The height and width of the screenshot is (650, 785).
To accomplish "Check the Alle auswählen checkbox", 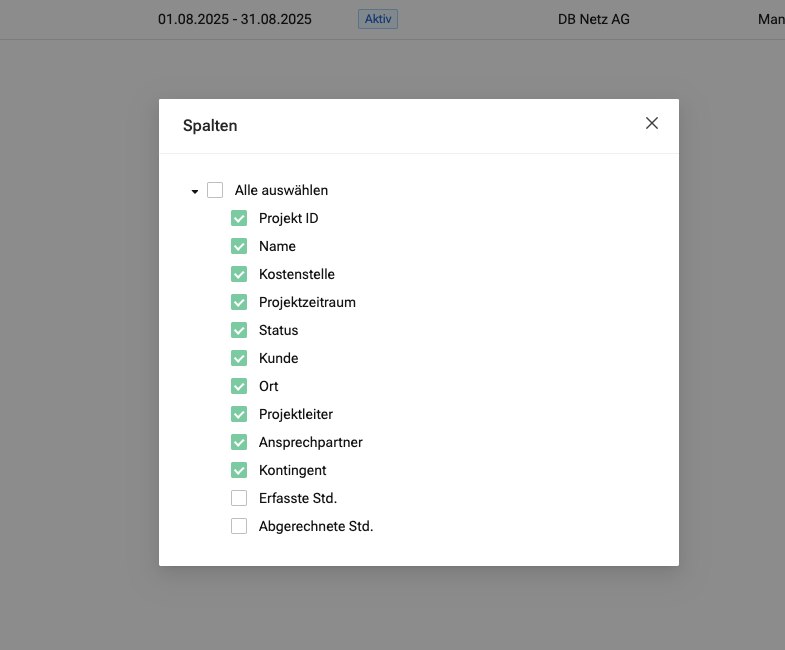I will pyautogui.click(x=215, y=190).
